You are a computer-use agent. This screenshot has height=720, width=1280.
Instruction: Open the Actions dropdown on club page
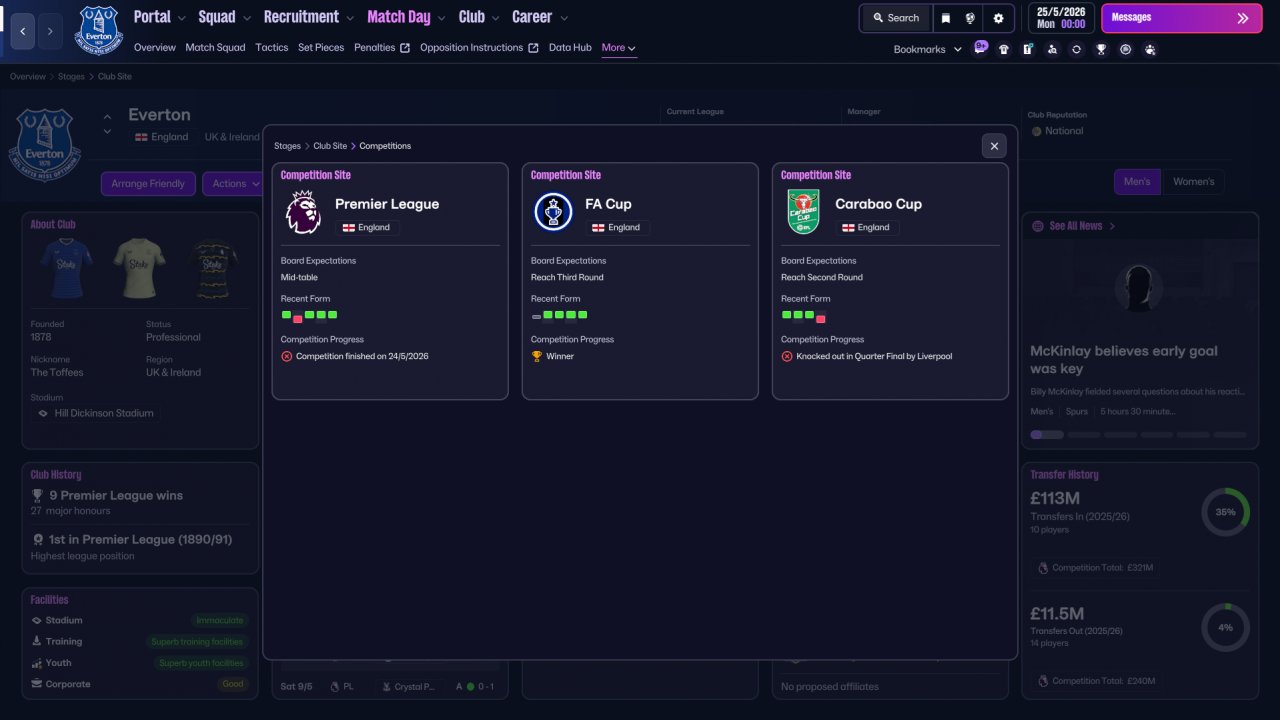[235, 184]
